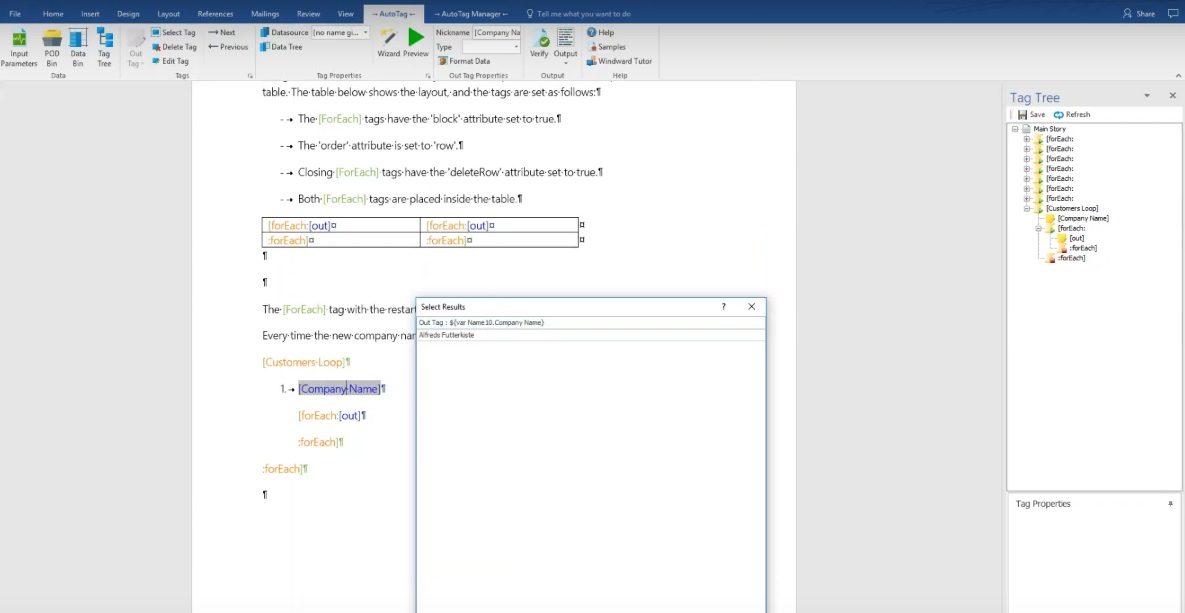Open the Data Bin panel

pos(77,45)
